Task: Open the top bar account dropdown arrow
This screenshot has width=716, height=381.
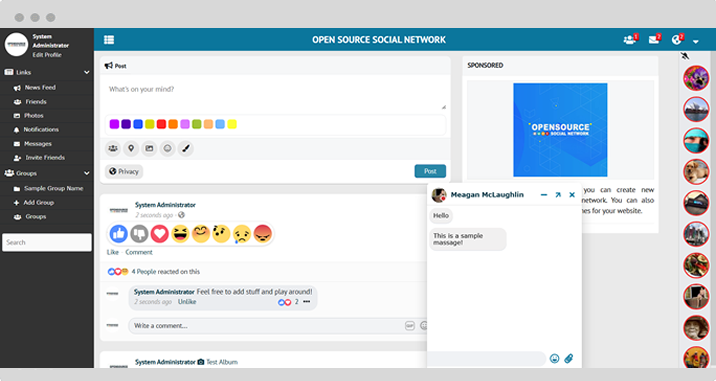Action: (695, 42)
